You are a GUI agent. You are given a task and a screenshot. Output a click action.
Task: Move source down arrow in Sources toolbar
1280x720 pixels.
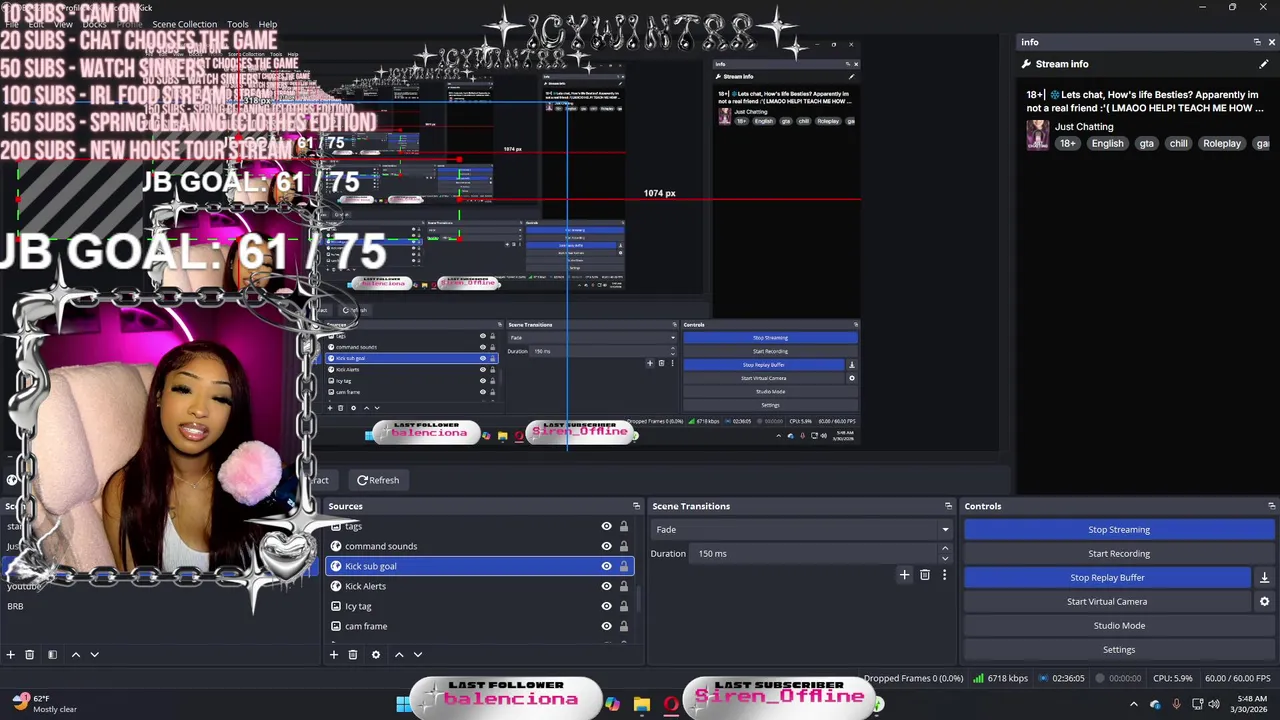coord(418,655)
